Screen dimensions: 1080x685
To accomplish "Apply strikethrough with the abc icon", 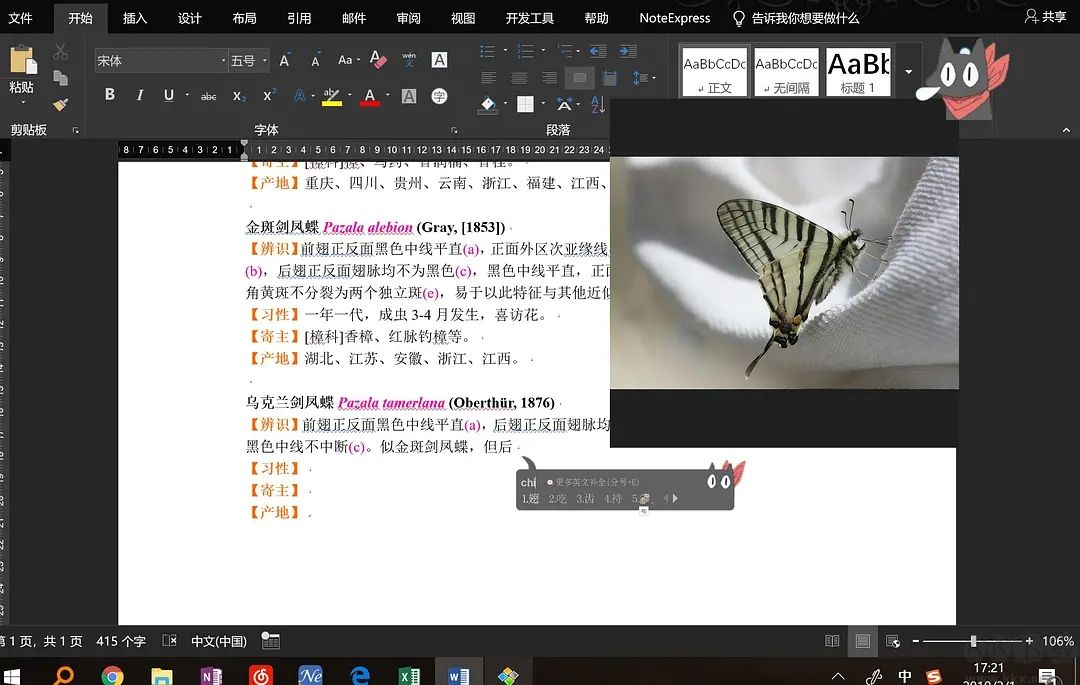I will point(208,96).
